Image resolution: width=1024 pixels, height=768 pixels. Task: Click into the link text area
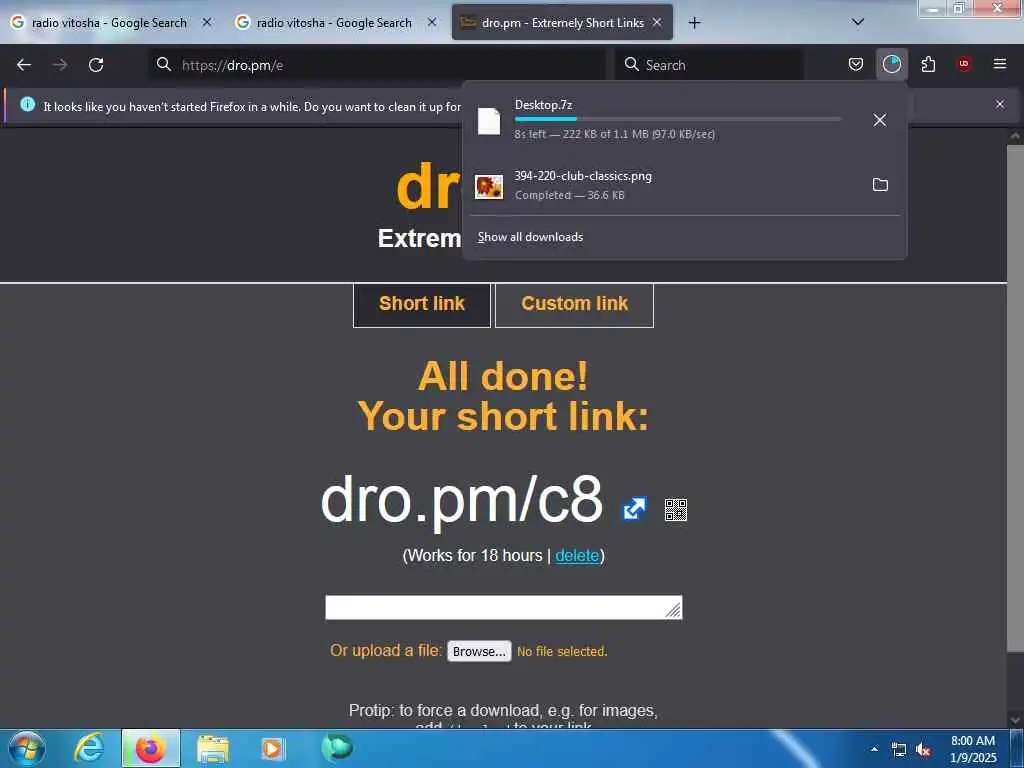(x=504, y=607)
